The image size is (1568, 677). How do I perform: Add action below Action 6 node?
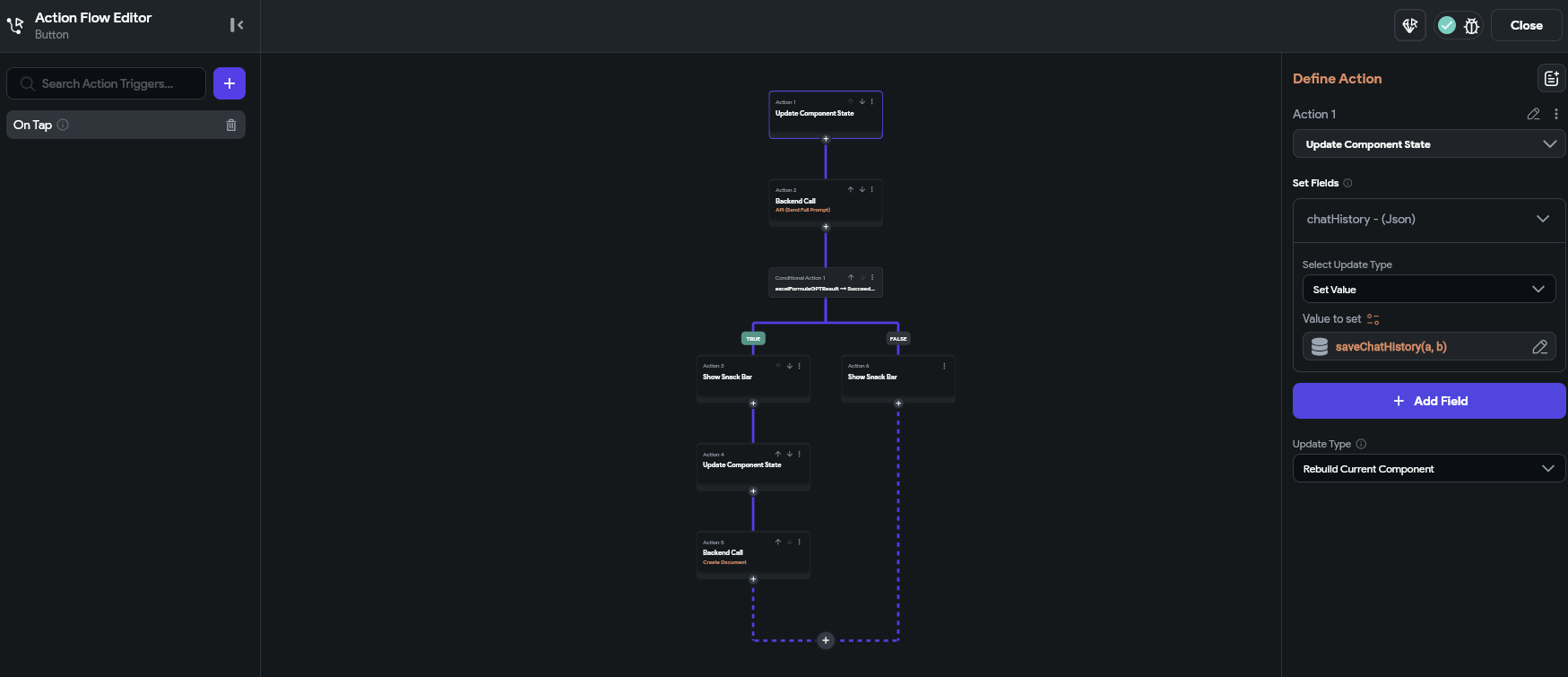point(898,404)
